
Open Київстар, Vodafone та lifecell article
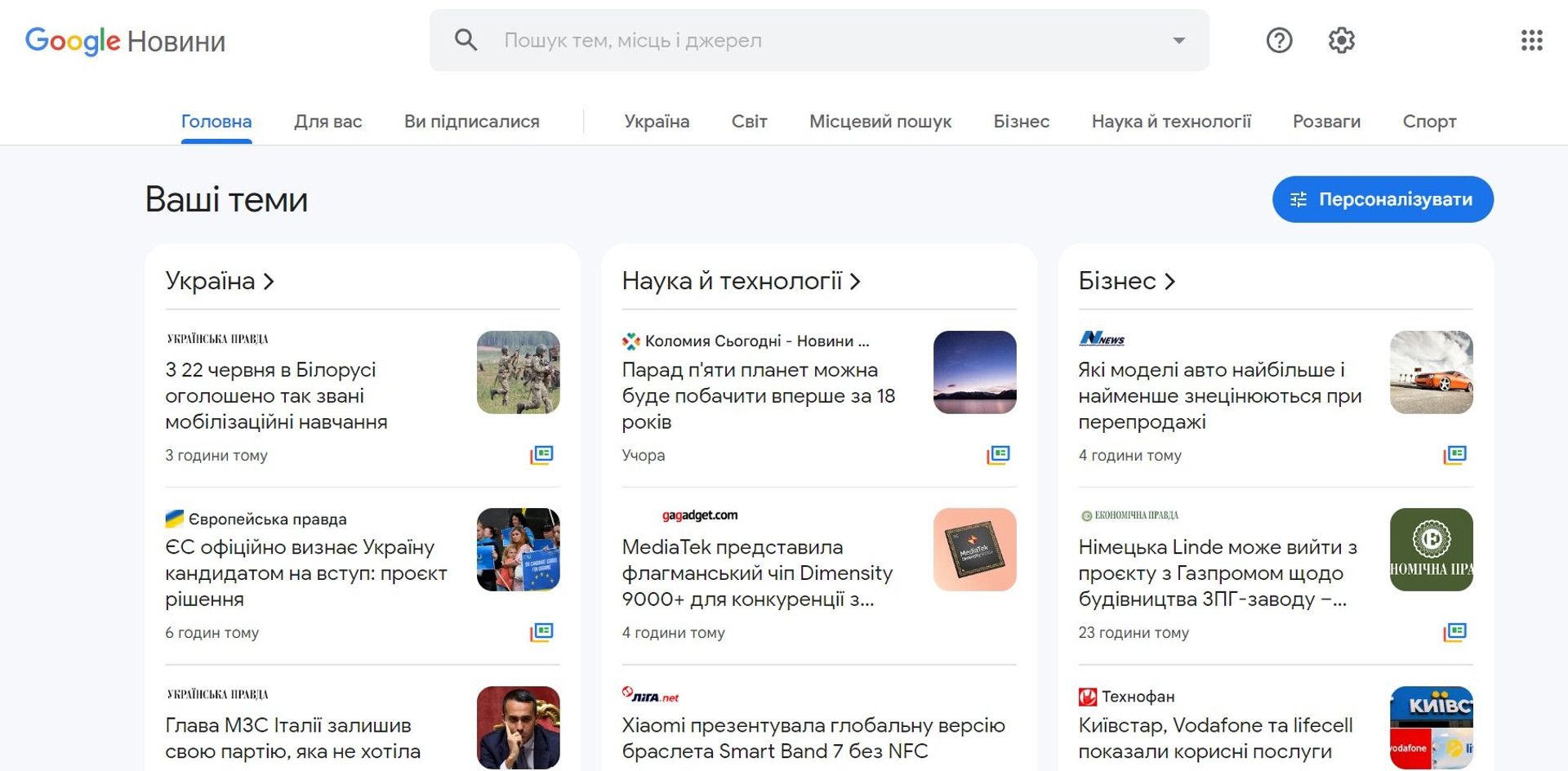[x=1215, y=738]
